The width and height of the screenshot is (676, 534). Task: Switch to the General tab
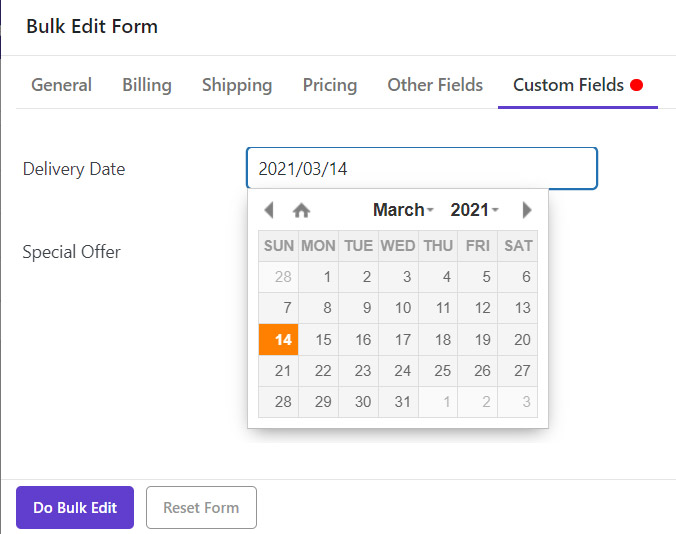(x=61, y=85)
